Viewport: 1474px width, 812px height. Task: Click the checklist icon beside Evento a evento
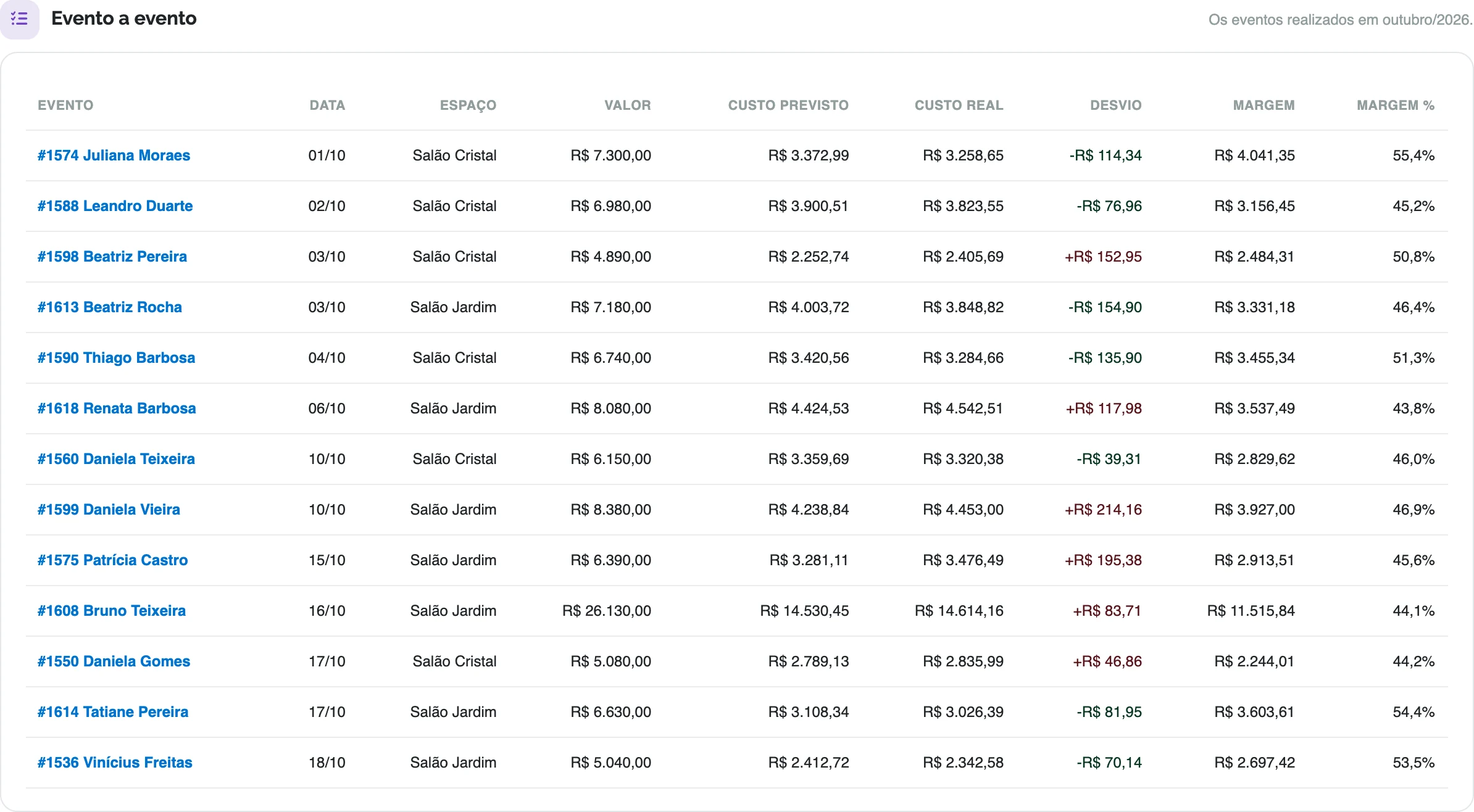[19, 19]
